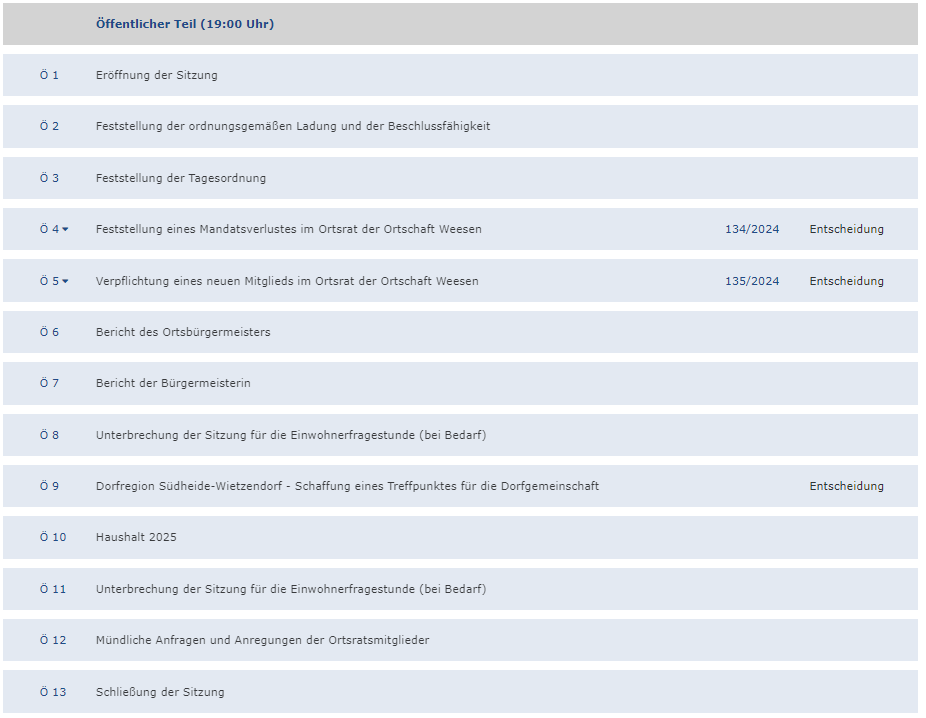926x718 pixels.
Task: Open document link 134/2024
Action: click(751, 230)
